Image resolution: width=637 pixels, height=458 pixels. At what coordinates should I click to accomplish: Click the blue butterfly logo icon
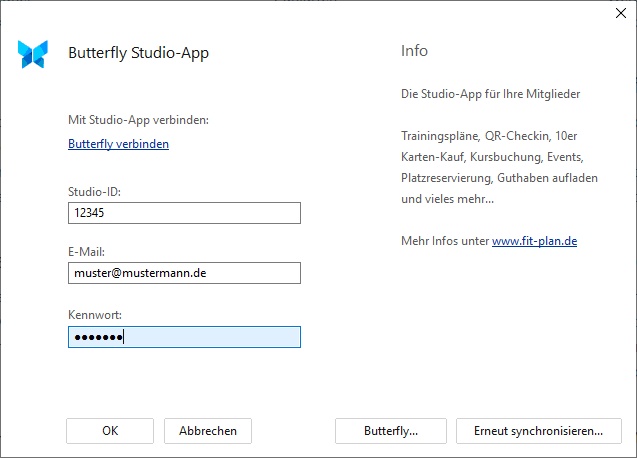33,54
